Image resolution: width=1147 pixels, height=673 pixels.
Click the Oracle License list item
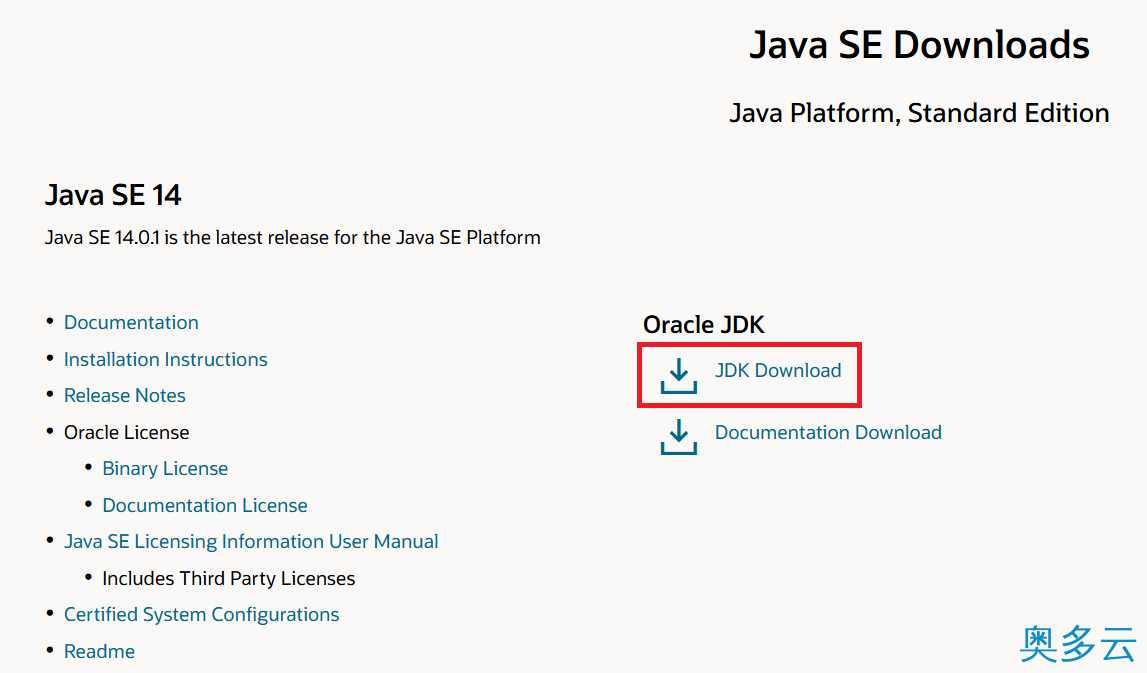pos(127,432)
